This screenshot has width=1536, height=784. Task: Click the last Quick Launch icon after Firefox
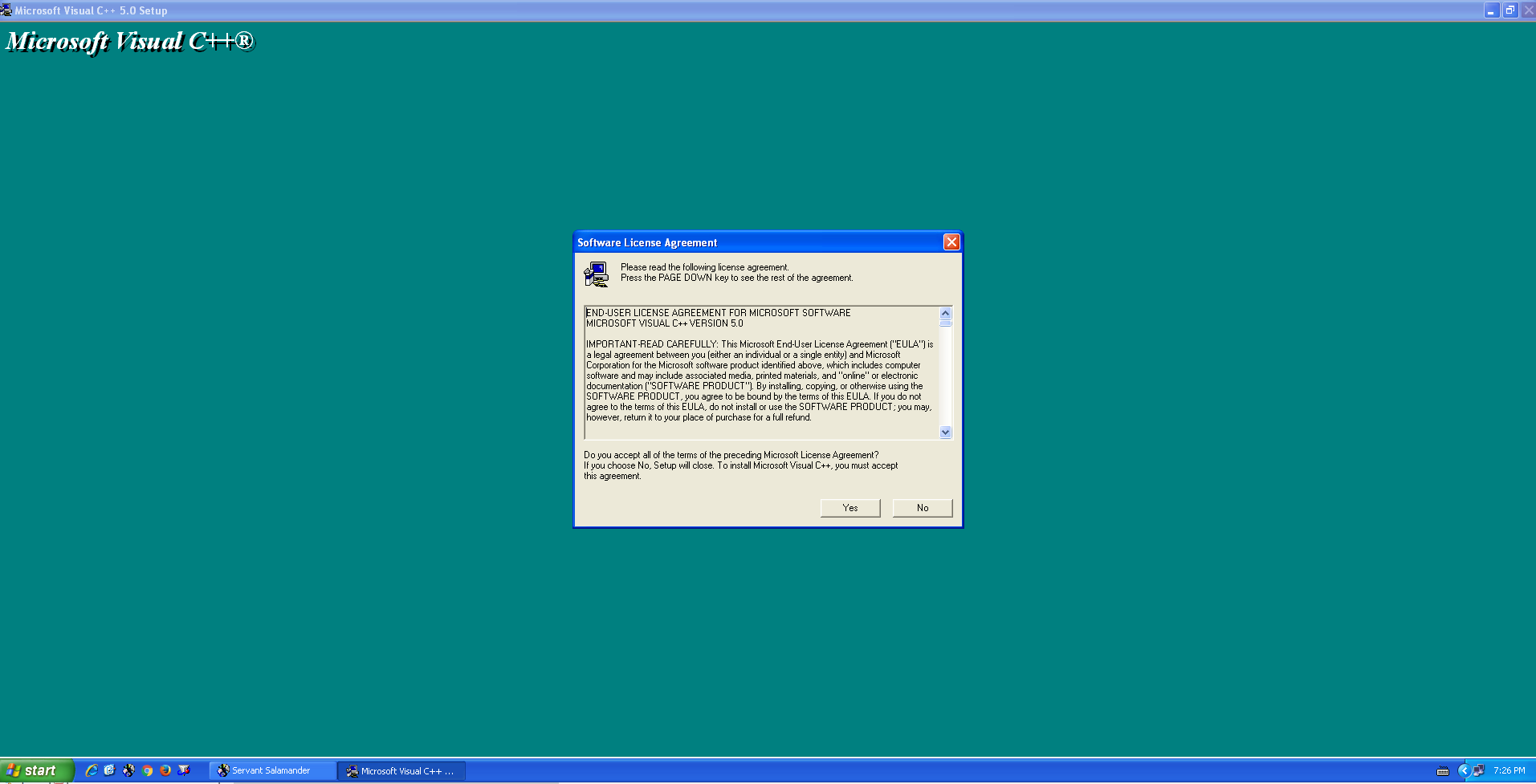pyautogui.click(x=184, y=770)
